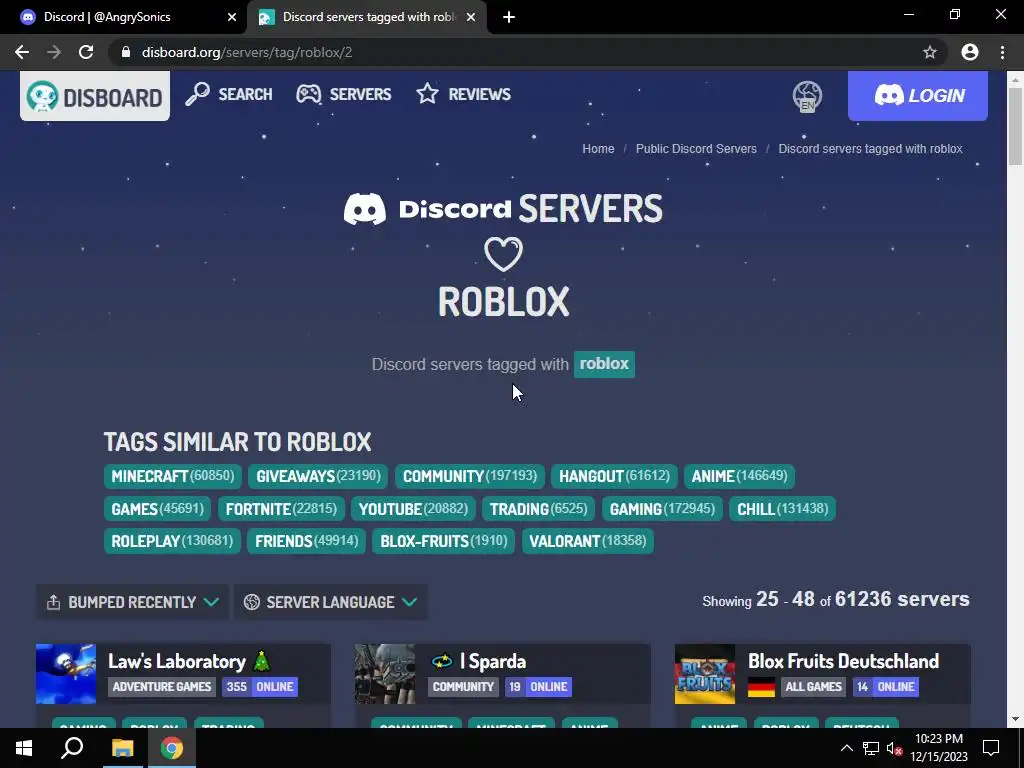The width and height of the screenshot is (1024, 768).
Task: Open Blox Fruits Deutschland server title
Action: point(843,662)
